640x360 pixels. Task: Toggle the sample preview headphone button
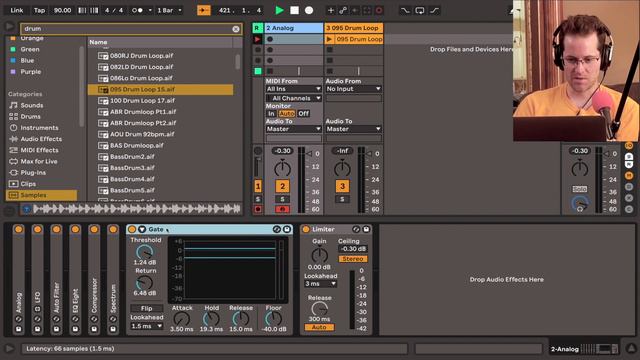pyautogui.click(x=27, y=209)
